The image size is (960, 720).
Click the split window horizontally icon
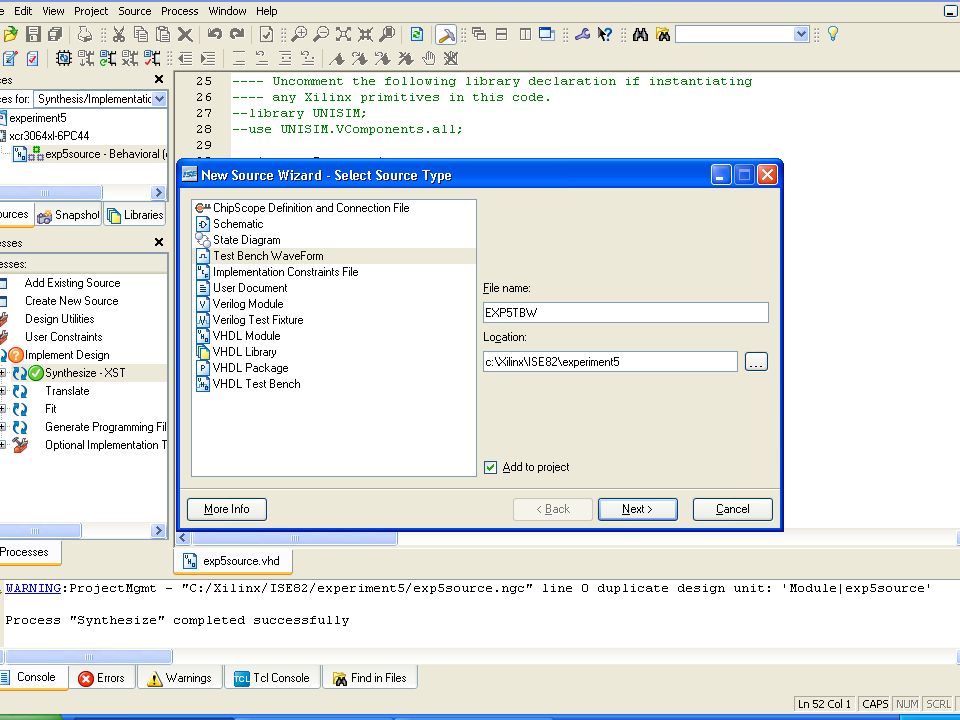coord(501,34)
